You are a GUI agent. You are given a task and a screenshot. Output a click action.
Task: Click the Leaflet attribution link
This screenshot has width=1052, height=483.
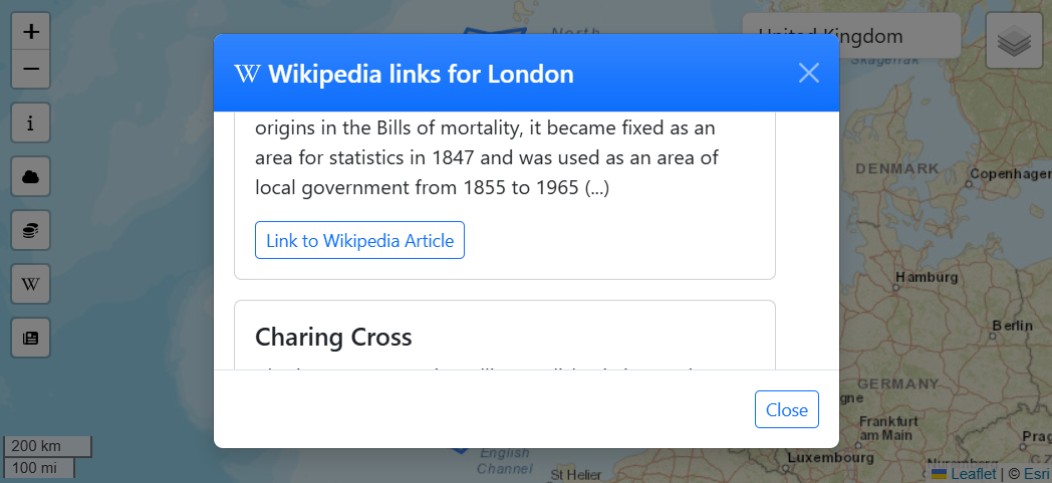[972, 474]
